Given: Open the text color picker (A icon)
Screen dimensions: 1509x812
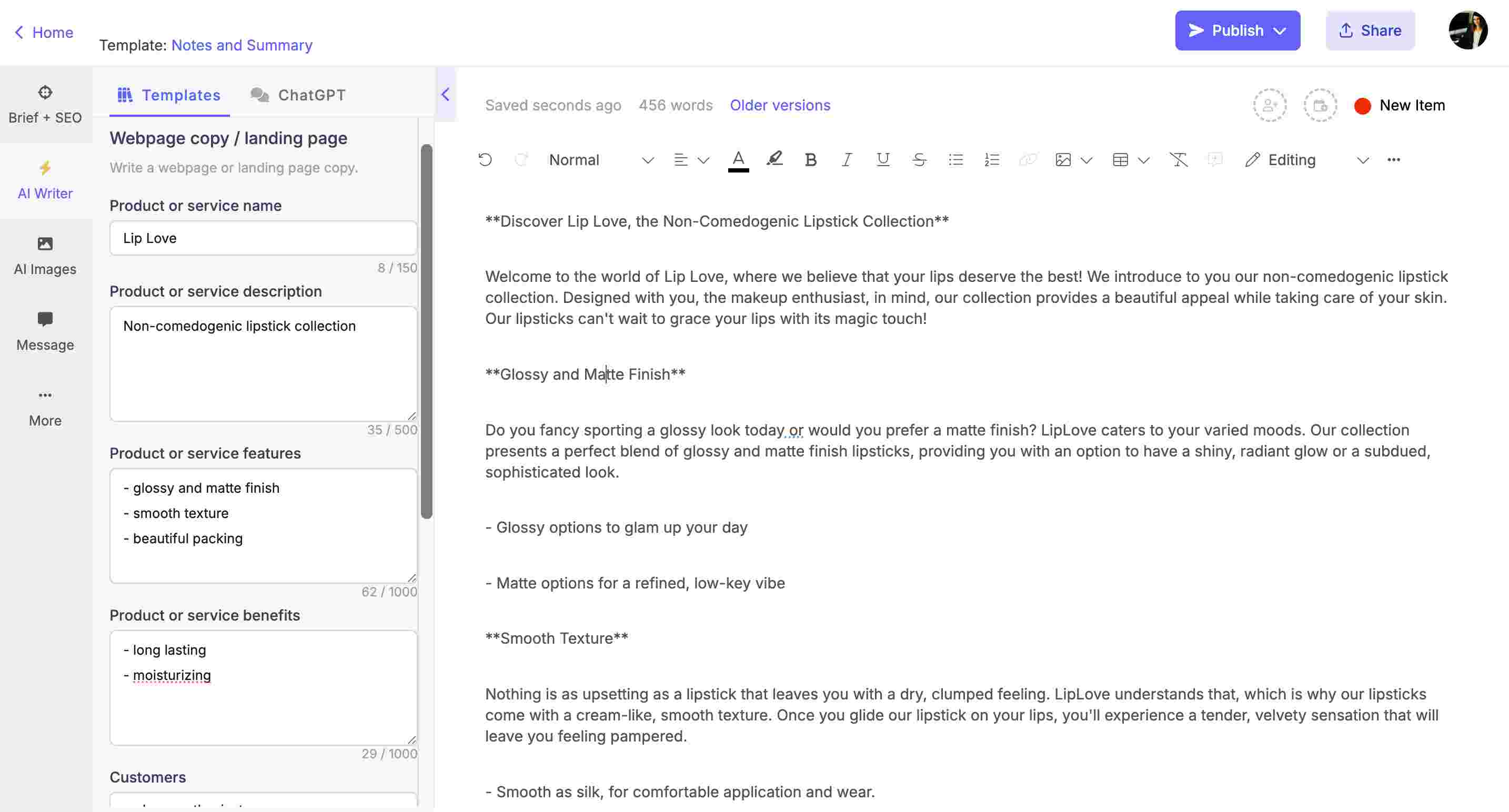Looking at the screenshot, I should pyautogui.click(x=738, y=160).
